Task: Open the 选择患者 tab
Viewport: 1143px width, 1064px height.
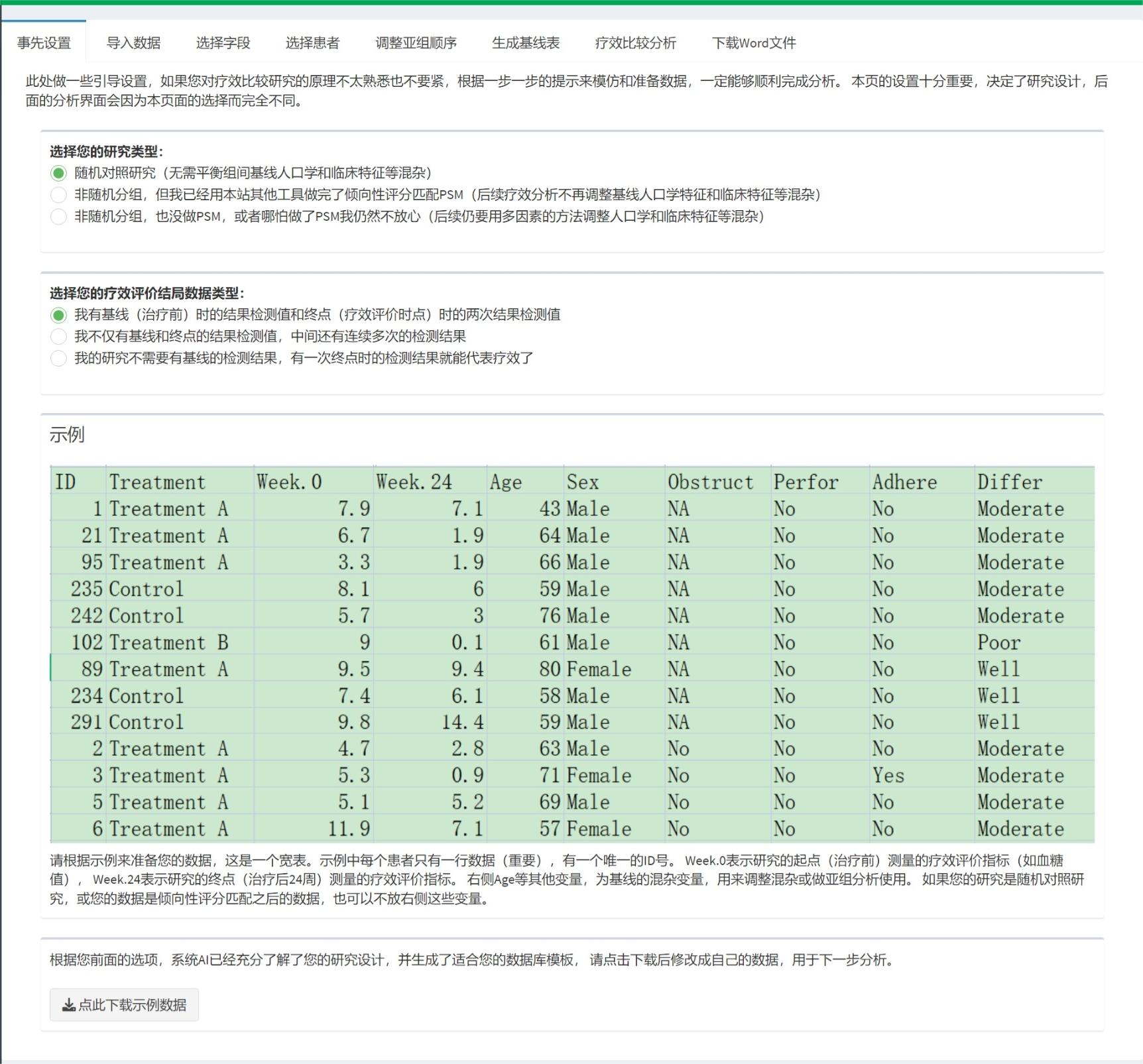Action: click(312, 43)
